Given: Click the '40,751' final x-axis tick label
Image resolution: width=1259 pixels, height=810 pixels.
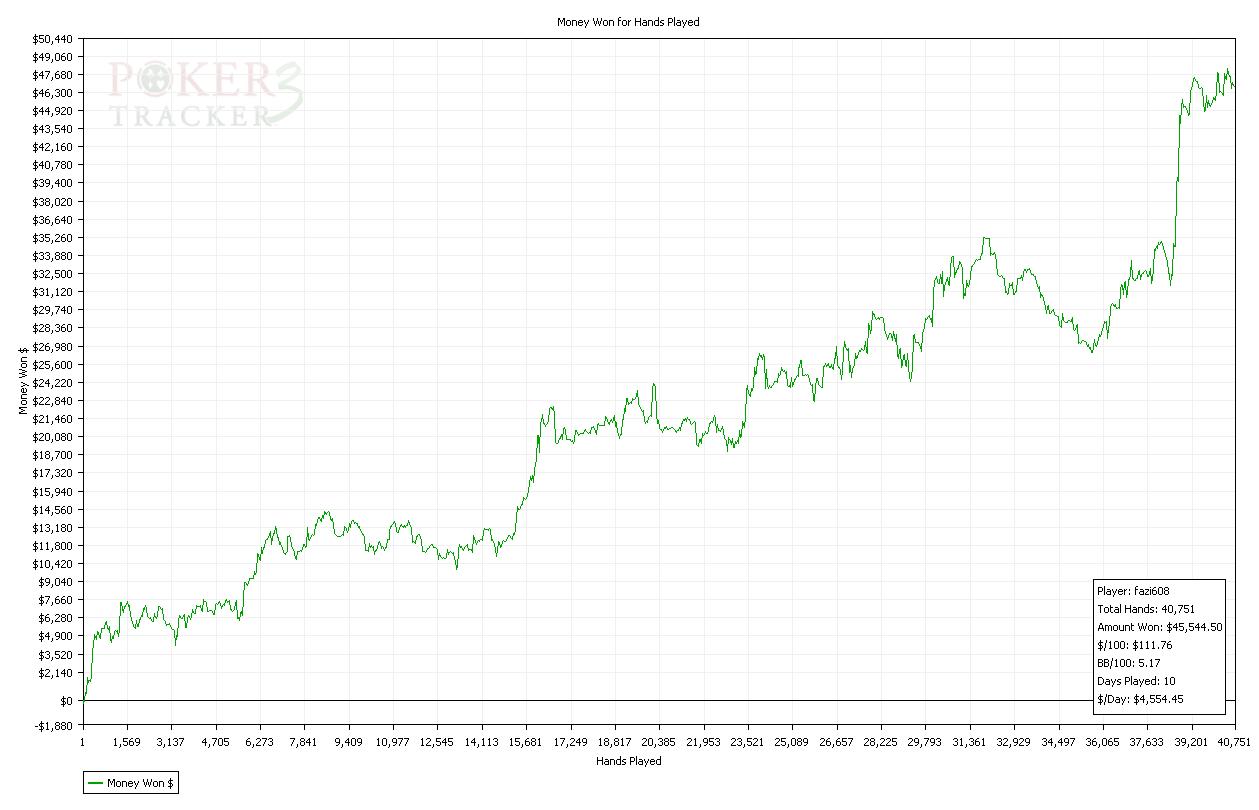Looking at the screenshot, I should pyautogui.click(x=1232, y=743).
